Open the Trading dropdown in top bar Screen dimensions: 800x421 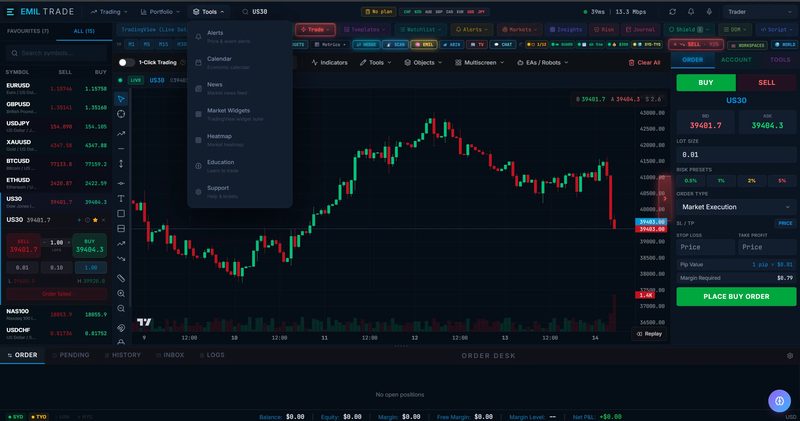tap(109, 12)
